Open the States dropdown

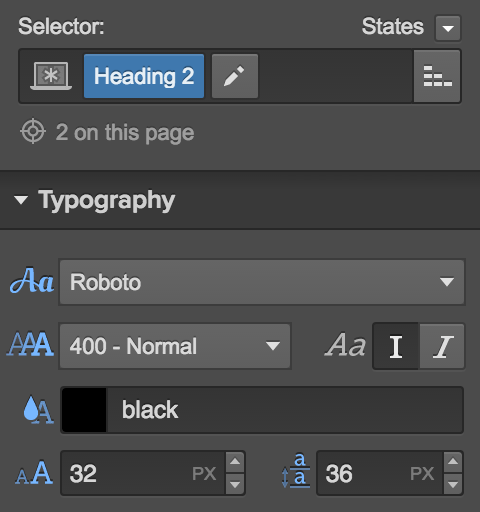(448, 28)
